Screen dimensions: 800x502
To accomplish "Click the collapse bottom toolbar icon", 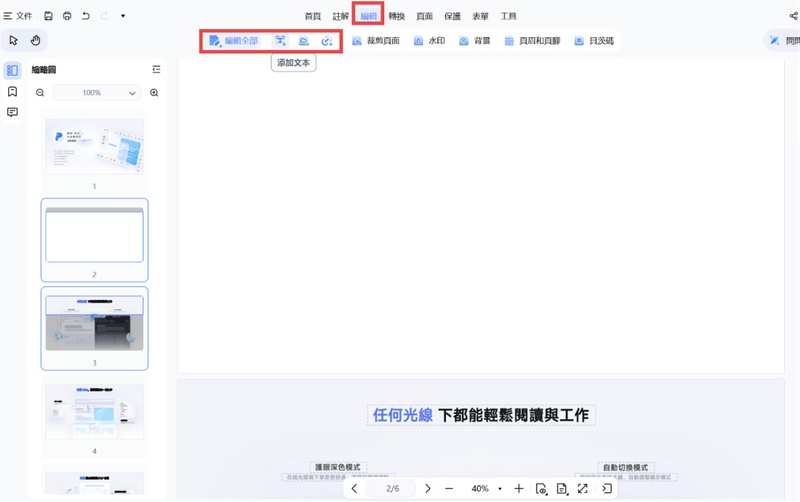I will (607, 488).
